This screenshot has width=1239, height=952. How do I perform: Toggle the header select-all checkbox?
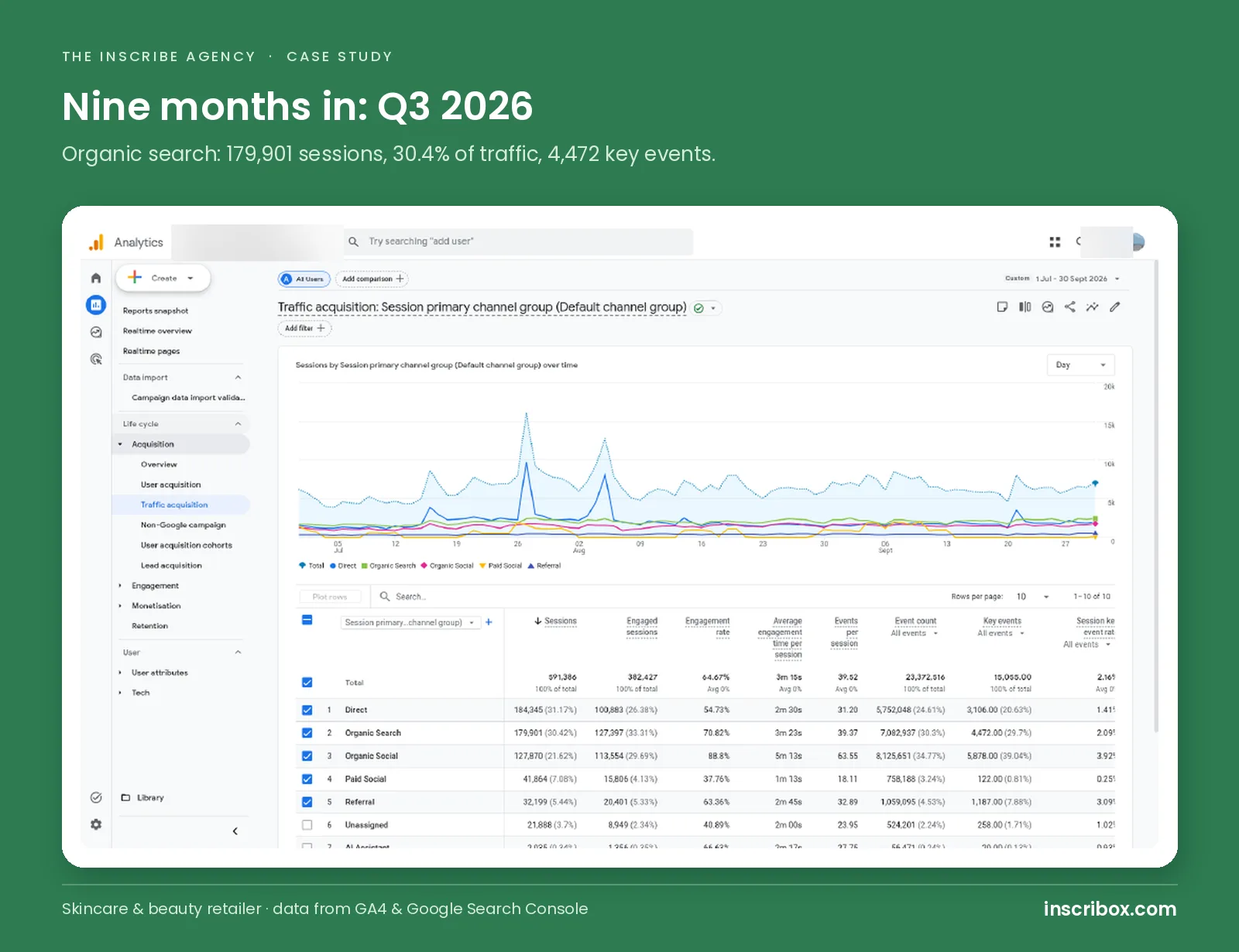pos(307,621)
